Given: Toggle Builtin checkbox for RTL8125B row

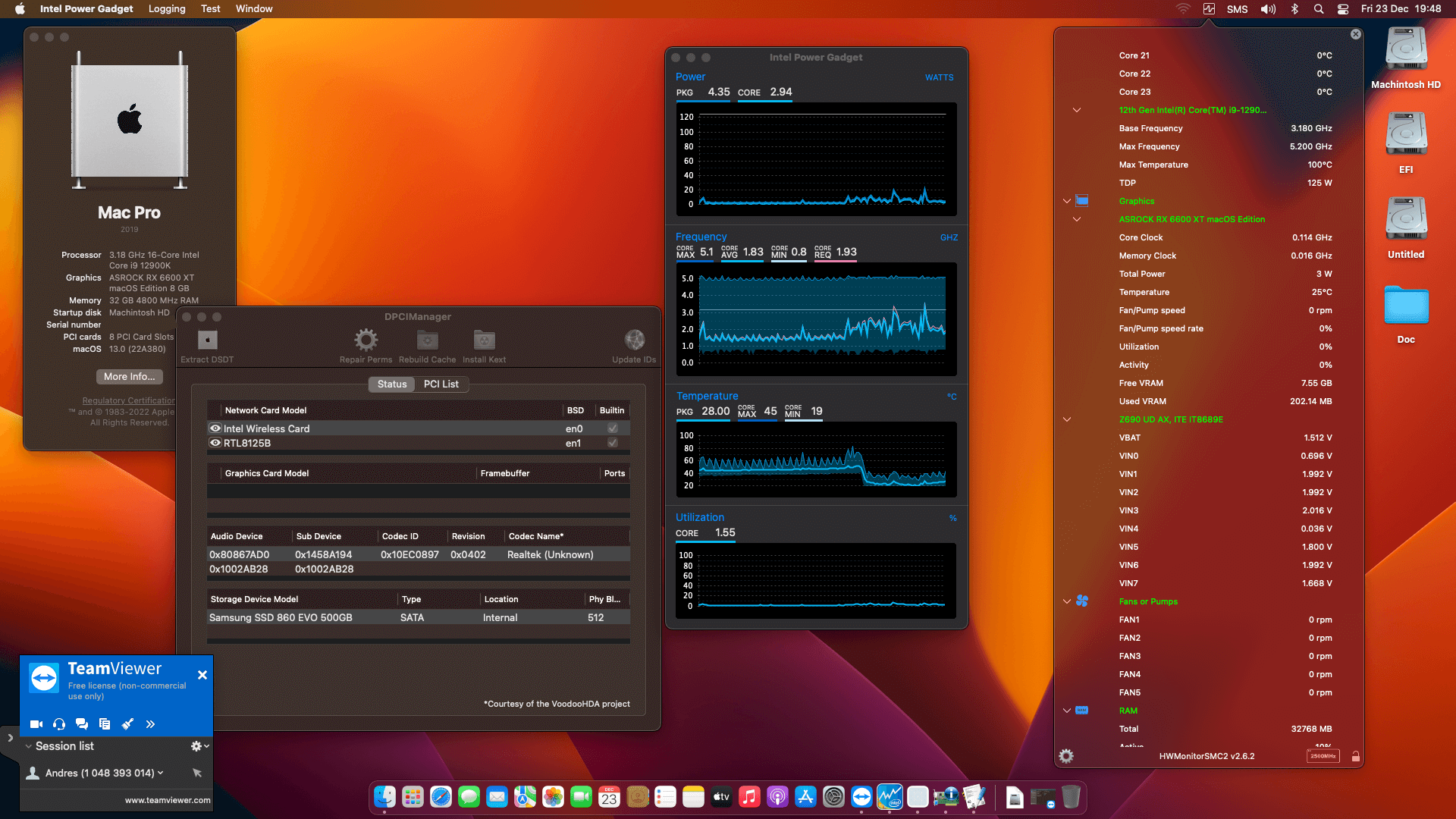Looking at the screenshot, I should (613, 443).
